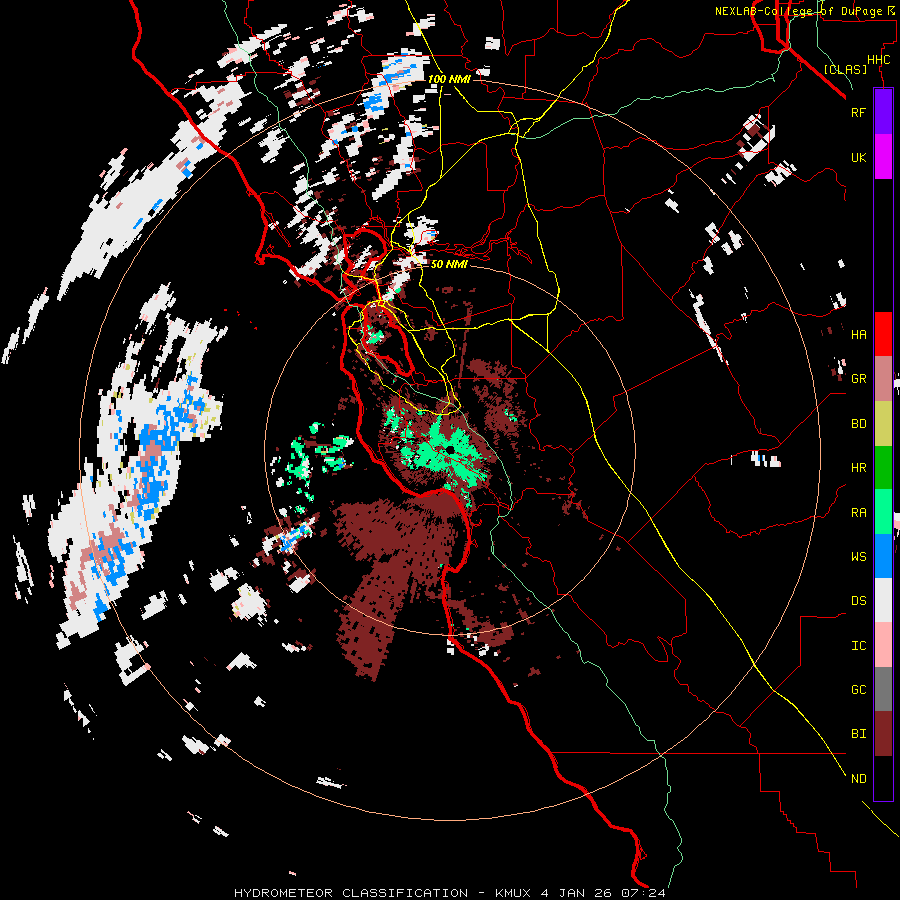Pick the WS blue legend swatch
900x900 pixels.
point(883,556)
